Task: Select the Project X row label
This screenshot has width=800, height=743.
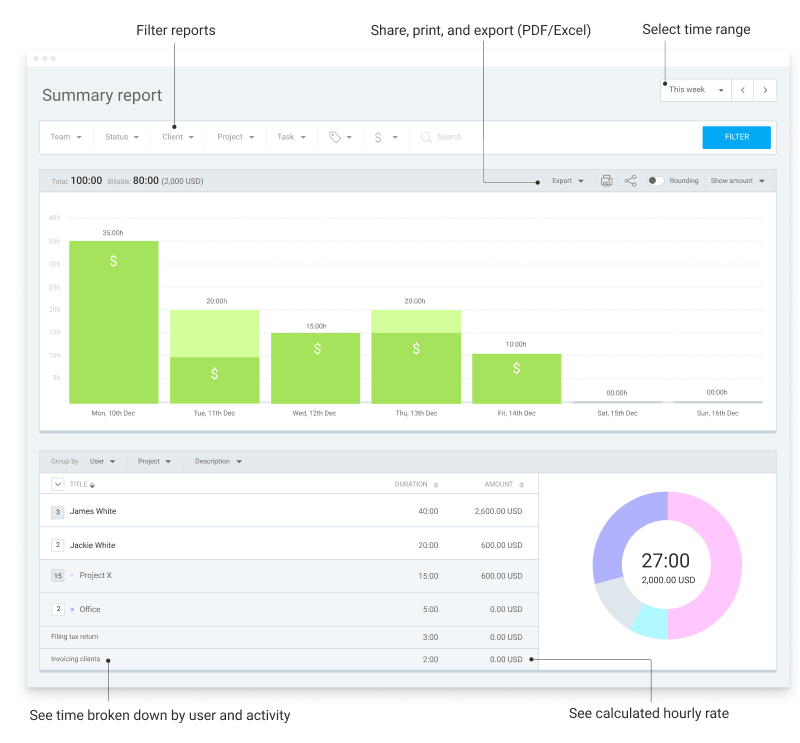Action: pos(95,575)
